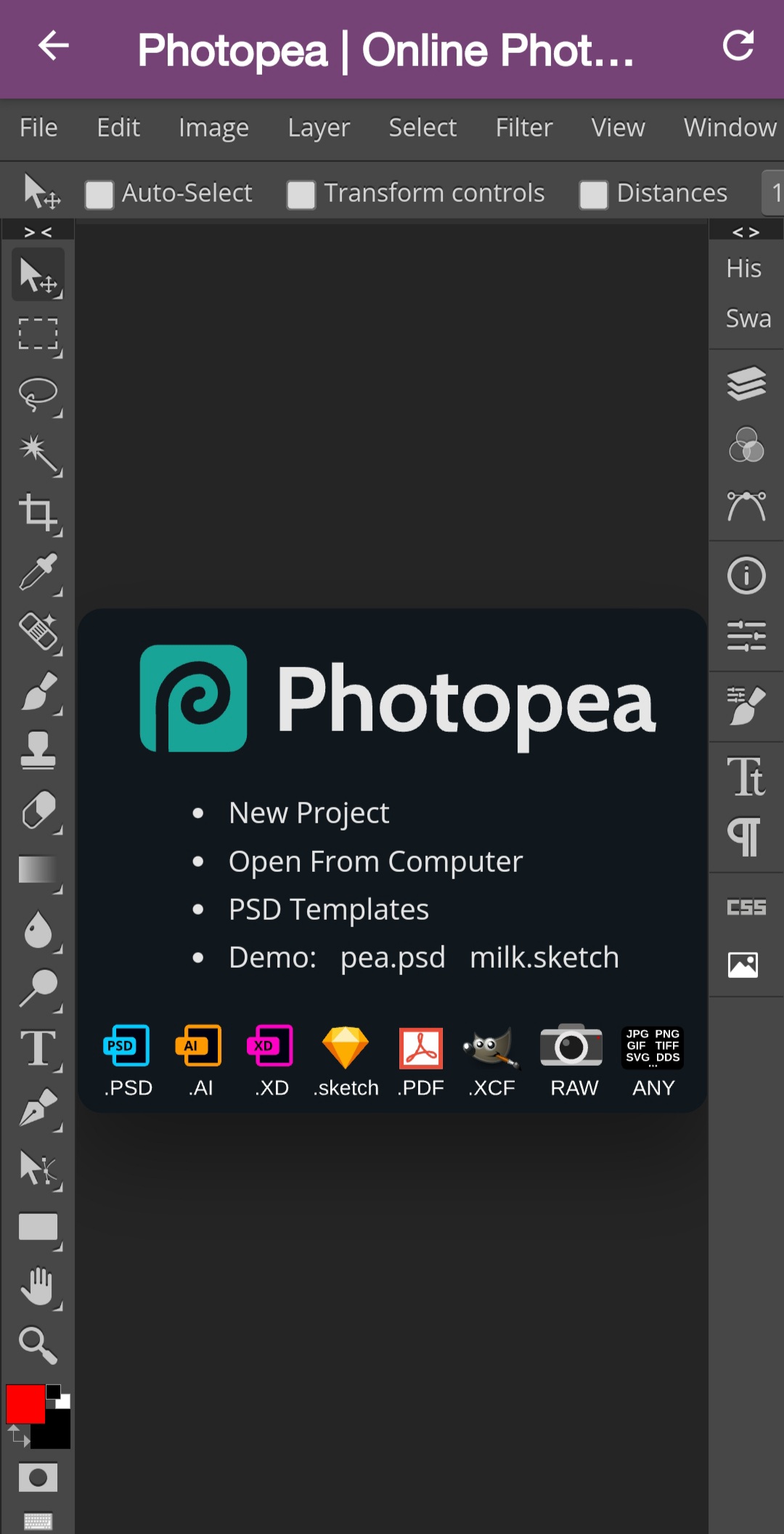784x1534 pixels.
Task: Select the Rectangle Select tool
Action: click(38, 334)
